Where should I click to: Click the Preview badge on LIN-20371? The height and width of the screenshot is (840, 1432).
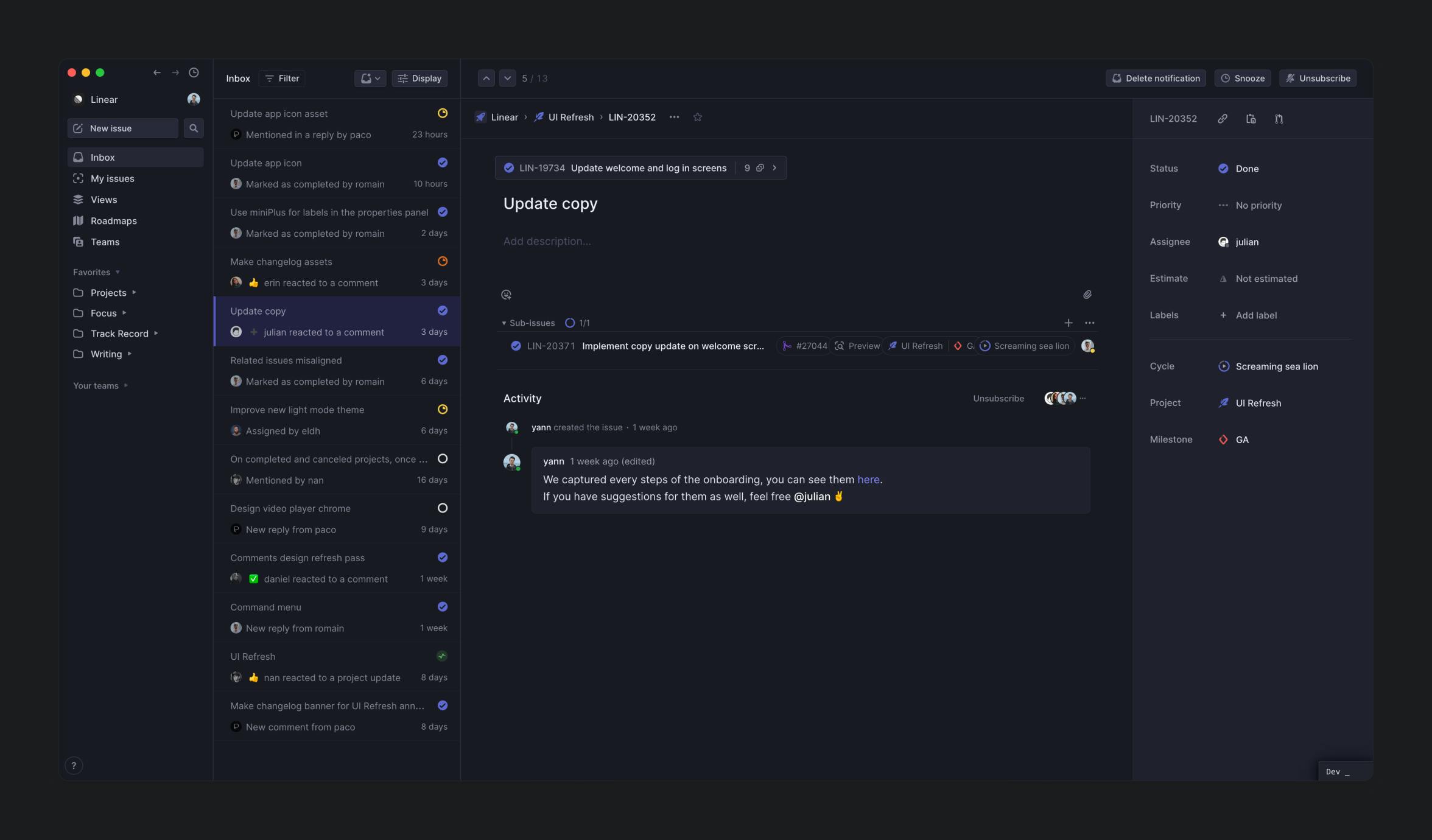(x=857, y=346)
